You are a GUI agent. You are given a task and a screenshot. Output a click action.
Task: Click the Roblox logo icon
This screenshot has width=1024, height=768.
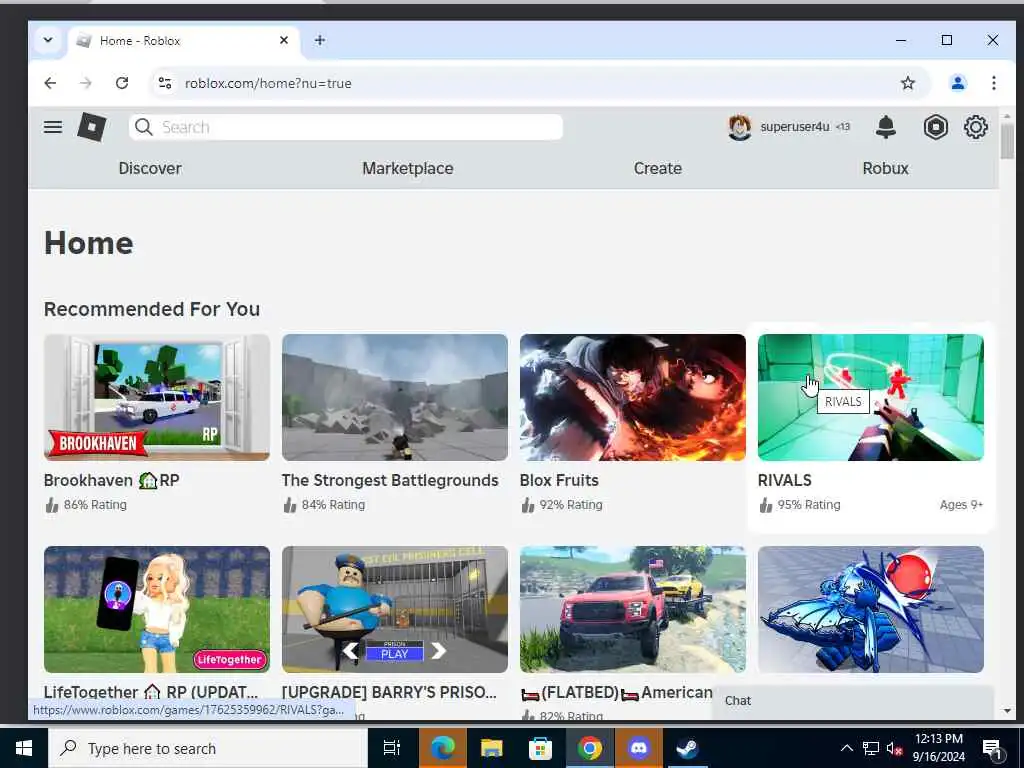pos(91,127)
